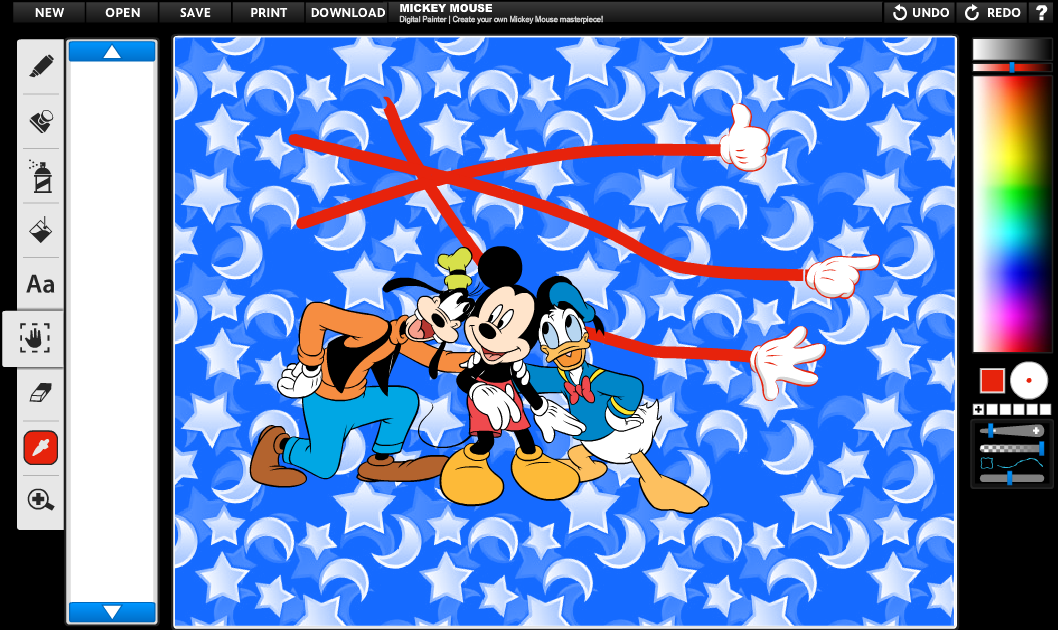Click the down arrow of the side panel
1058x630 pixels.
[112, 612]
